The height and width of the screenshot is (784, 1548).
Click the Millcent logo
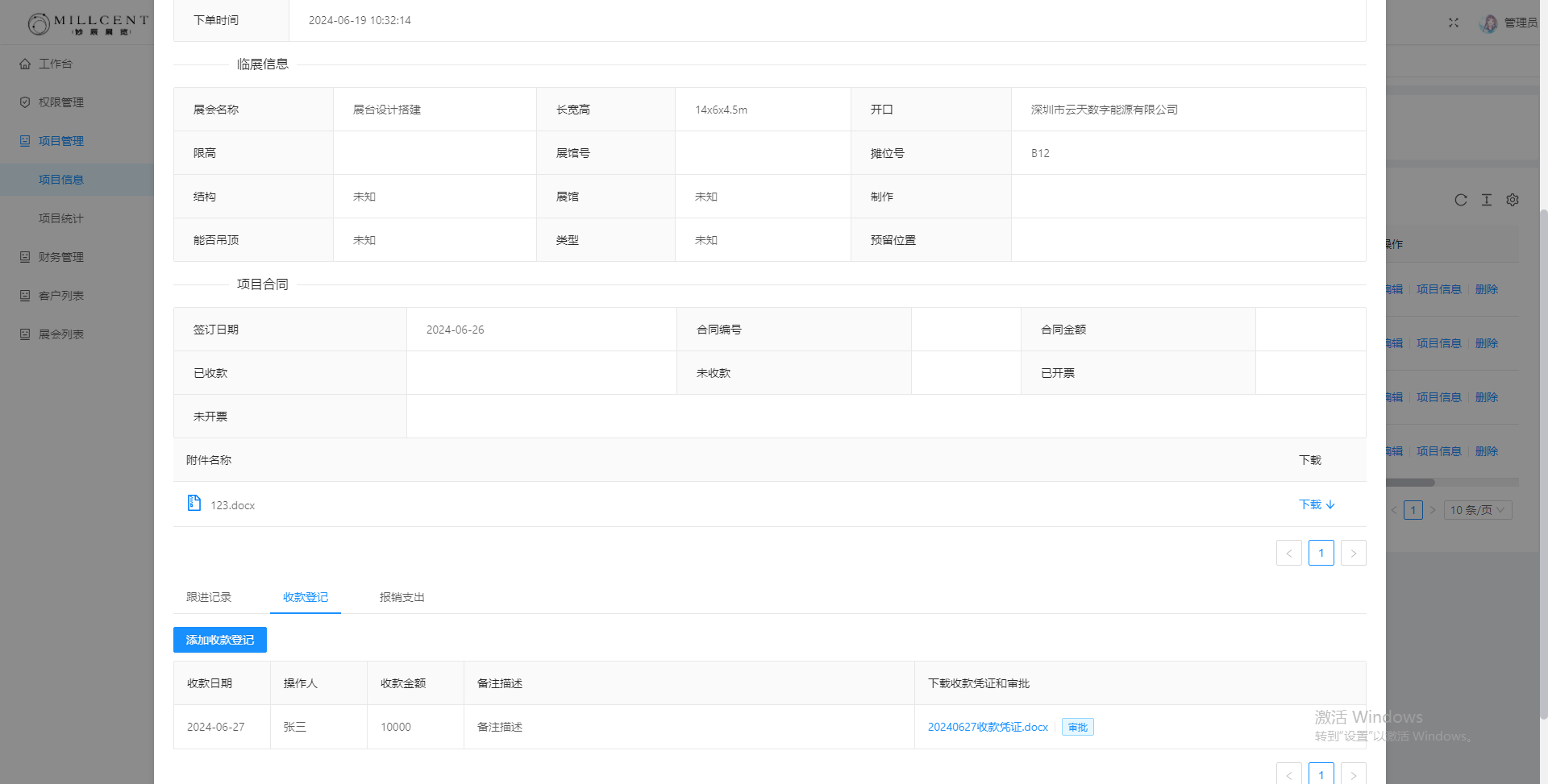point(88,23)
